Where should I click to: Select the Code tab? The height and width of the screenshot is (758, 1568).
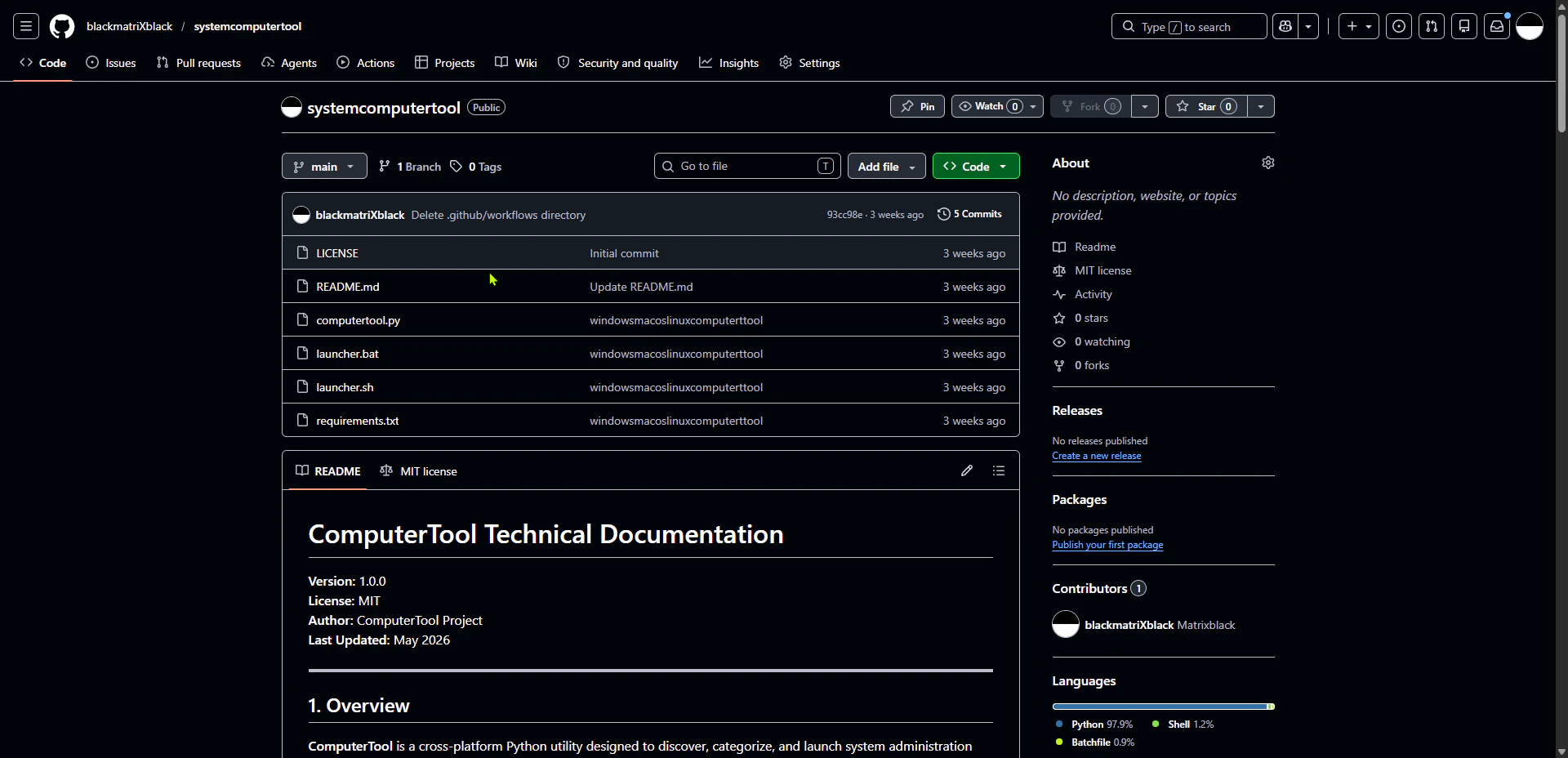coord(43,63)
